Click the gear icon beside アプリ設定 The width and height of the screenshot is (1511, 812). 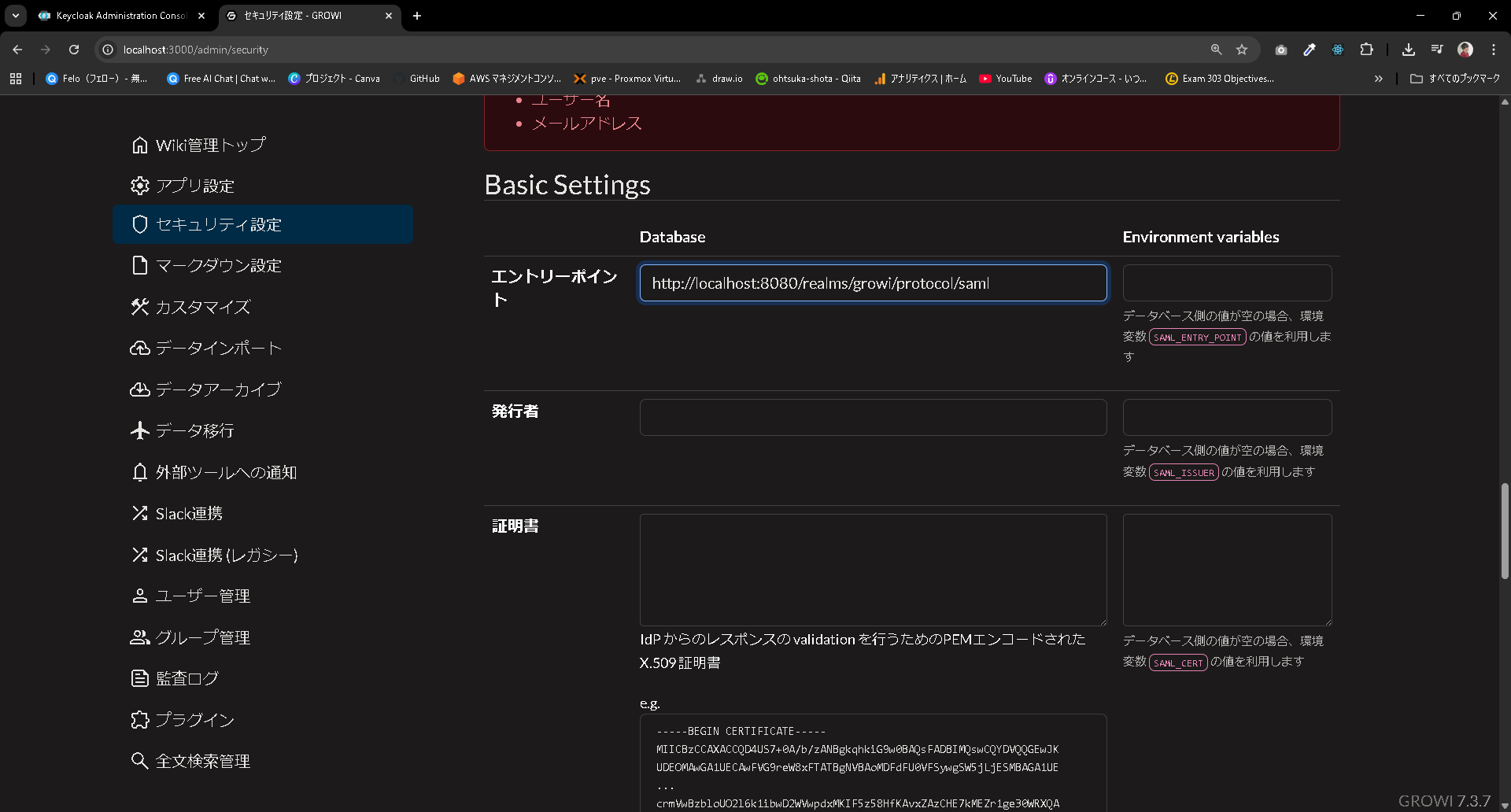tap(139, 186)
